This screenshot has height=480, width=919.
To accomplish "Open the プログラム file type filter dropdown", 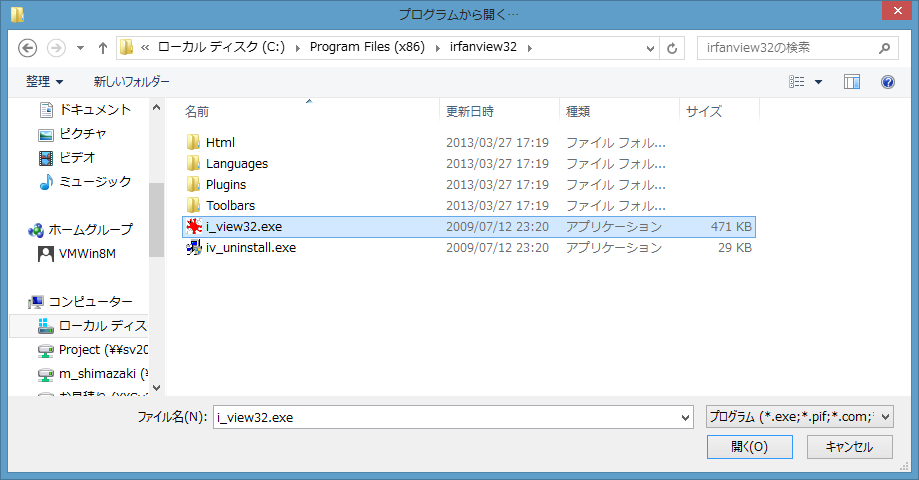I will [800, 417].
